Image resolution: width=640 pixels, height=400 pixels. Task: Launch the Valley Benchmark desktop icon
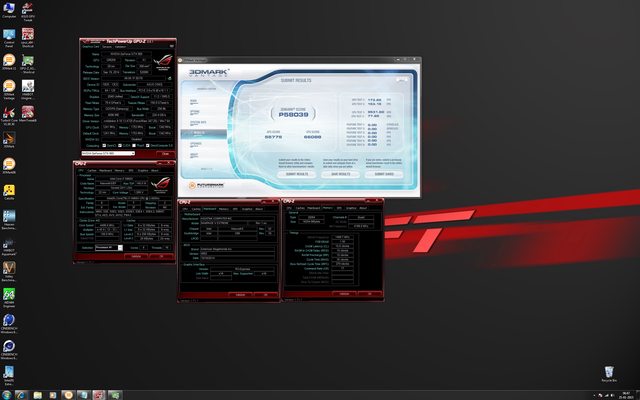click(x=9, y=272)
